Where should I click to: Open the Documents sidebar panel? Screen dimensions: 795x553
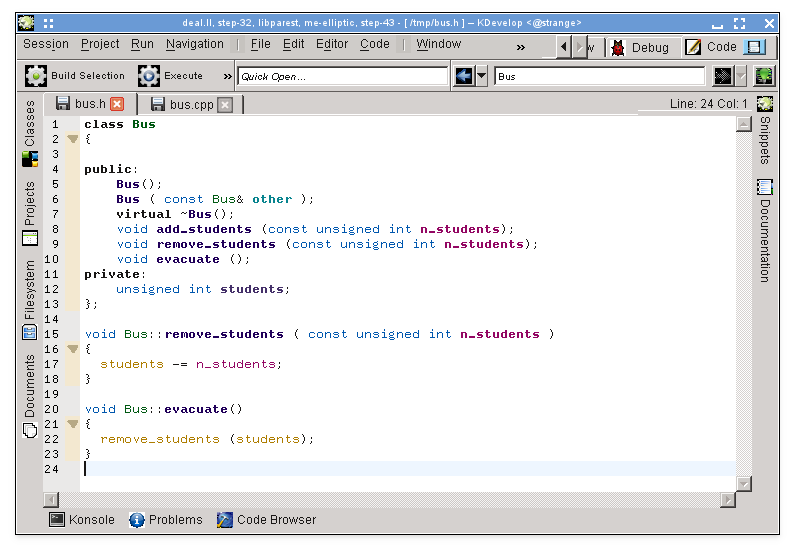click(x=30, y=396)
